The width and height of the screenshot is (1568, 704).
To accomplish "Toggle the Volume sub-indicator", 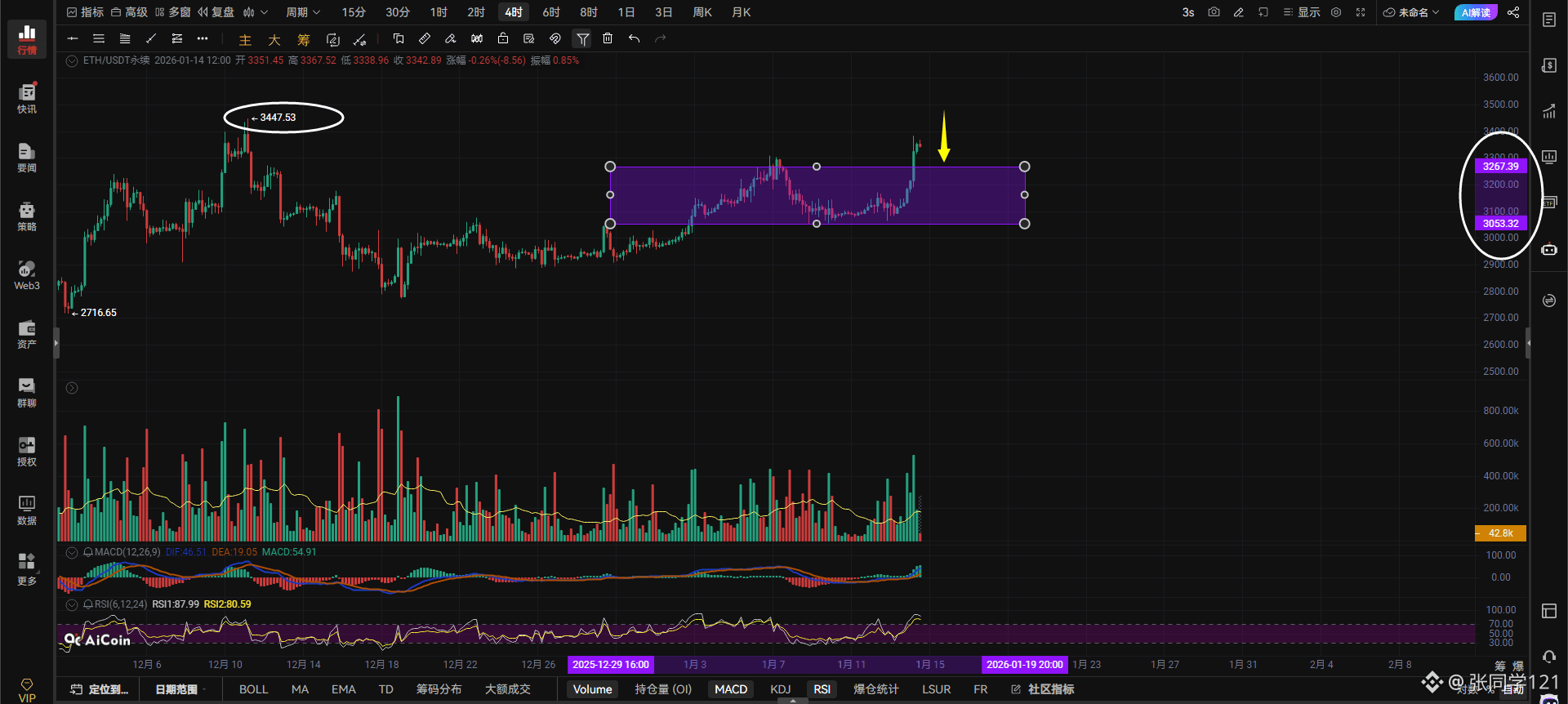I will click(592, 689).
